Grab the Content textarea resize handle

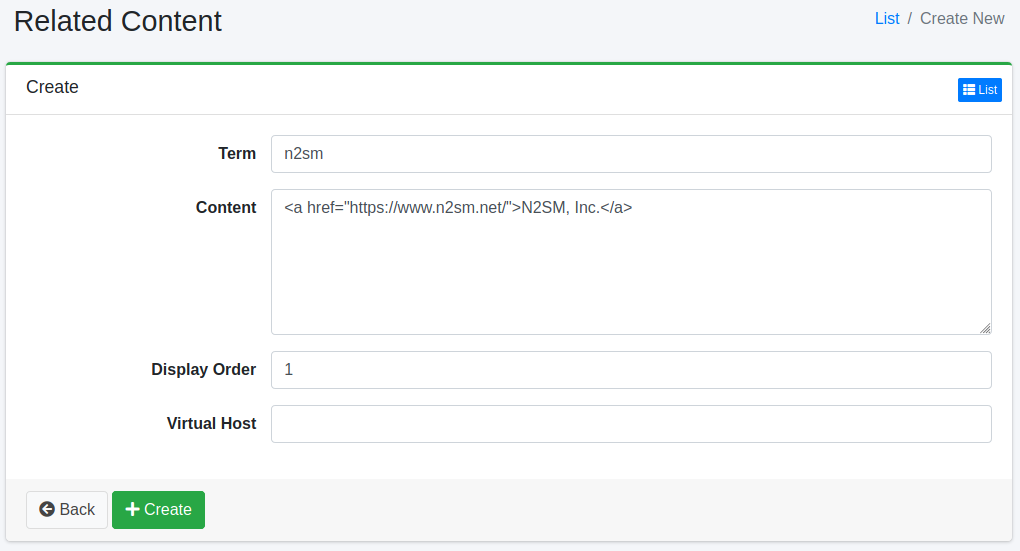(985, 328)
